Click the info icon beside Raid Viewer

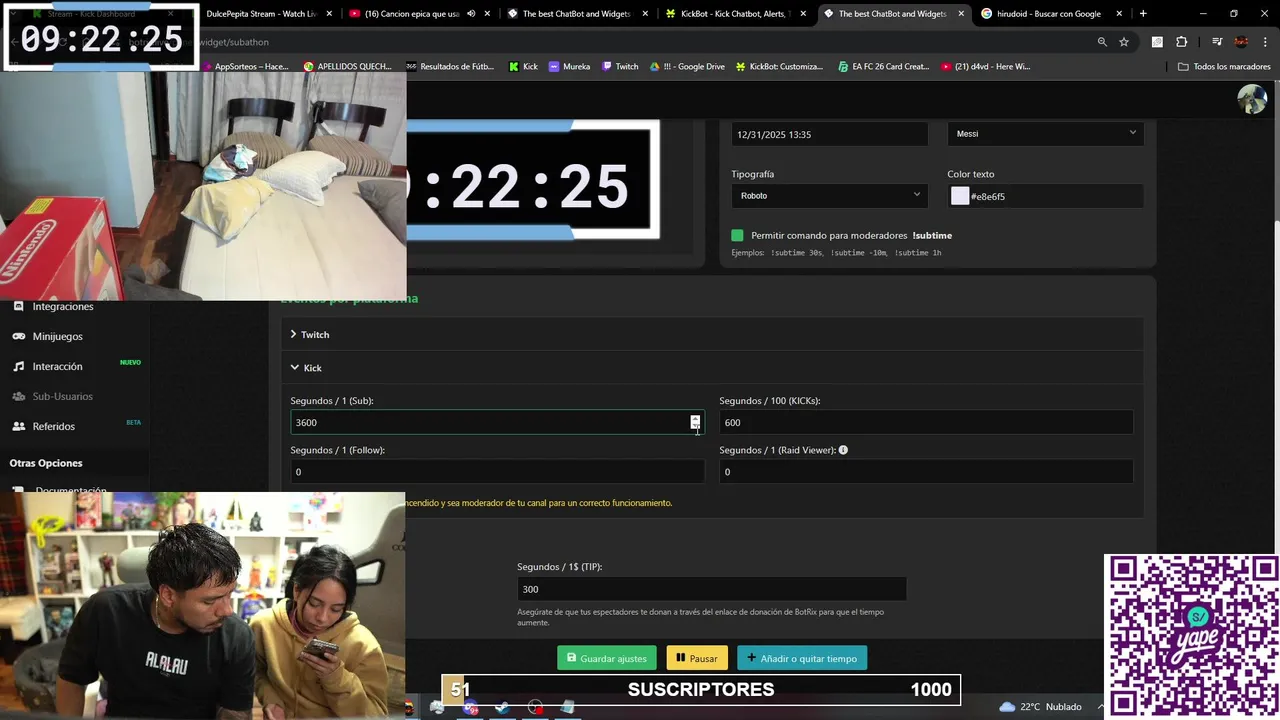[x=843, y=450]
